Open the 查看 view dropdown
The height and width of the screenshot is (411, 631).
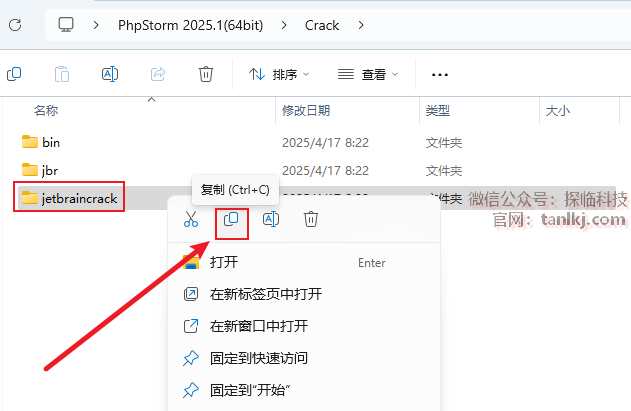pyautogui.click(x=368, y=74)
